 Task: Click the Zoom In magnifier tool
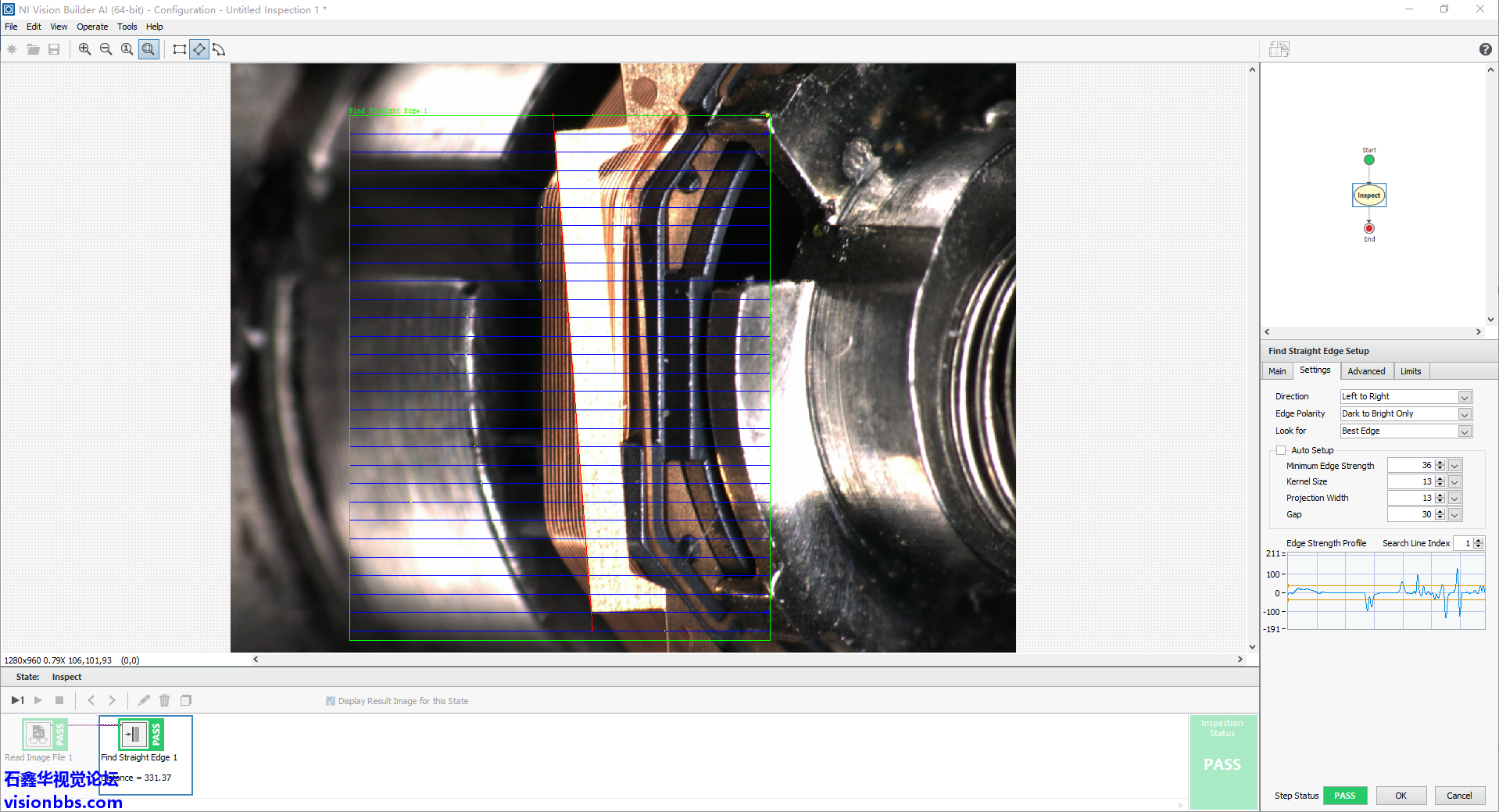[84, 49]
